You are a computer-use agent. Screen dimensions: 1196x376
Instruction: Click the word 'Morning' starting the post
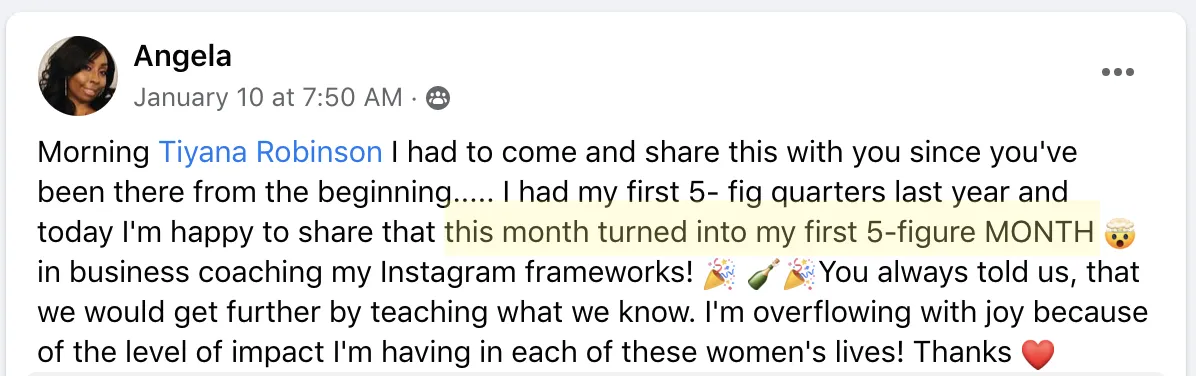[x=94, y=153]
